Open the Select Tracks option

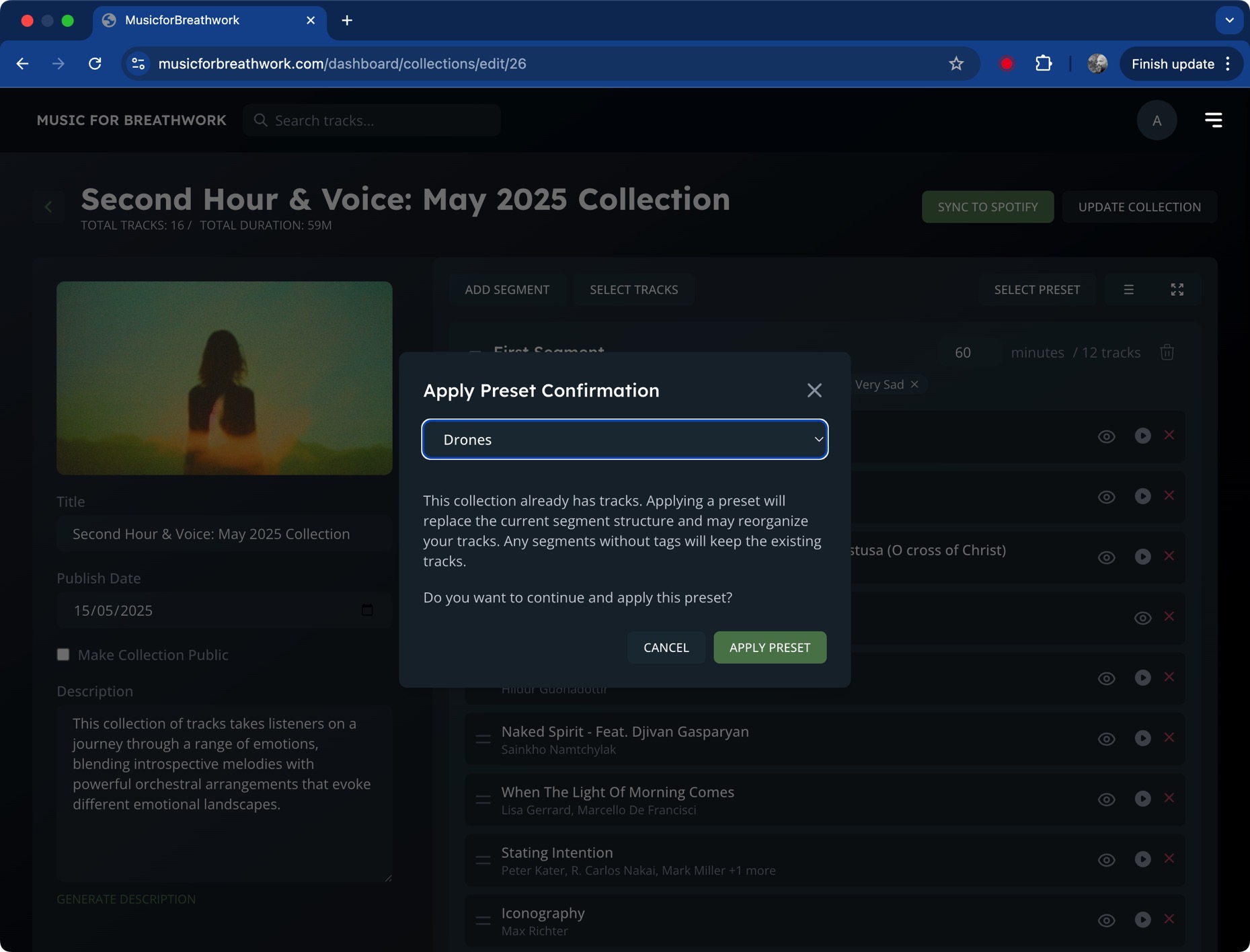pyautogui.click(x=633, y=290)
